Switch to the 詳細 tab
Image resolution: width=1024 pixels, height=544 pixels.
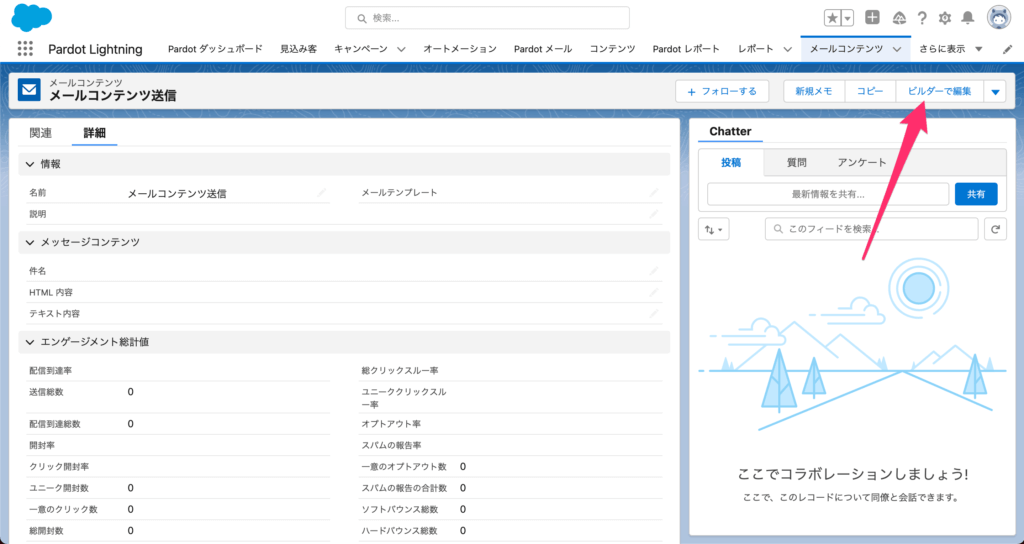pos(95,133)
